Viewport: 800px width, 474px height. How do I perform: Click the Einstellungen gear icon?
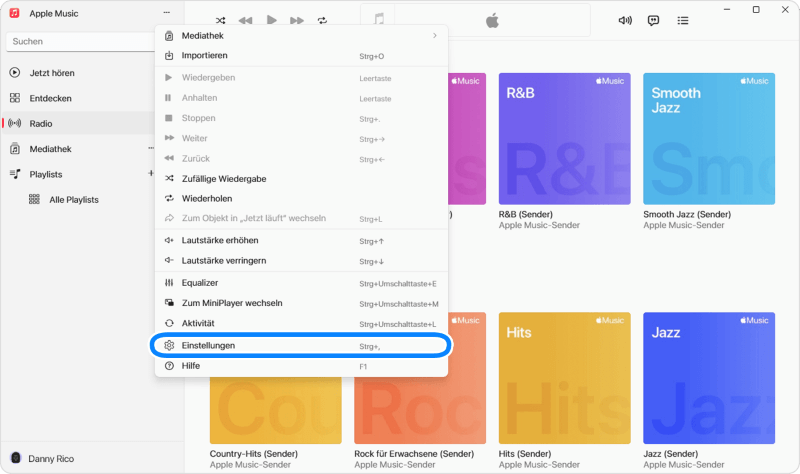(169, 345)
